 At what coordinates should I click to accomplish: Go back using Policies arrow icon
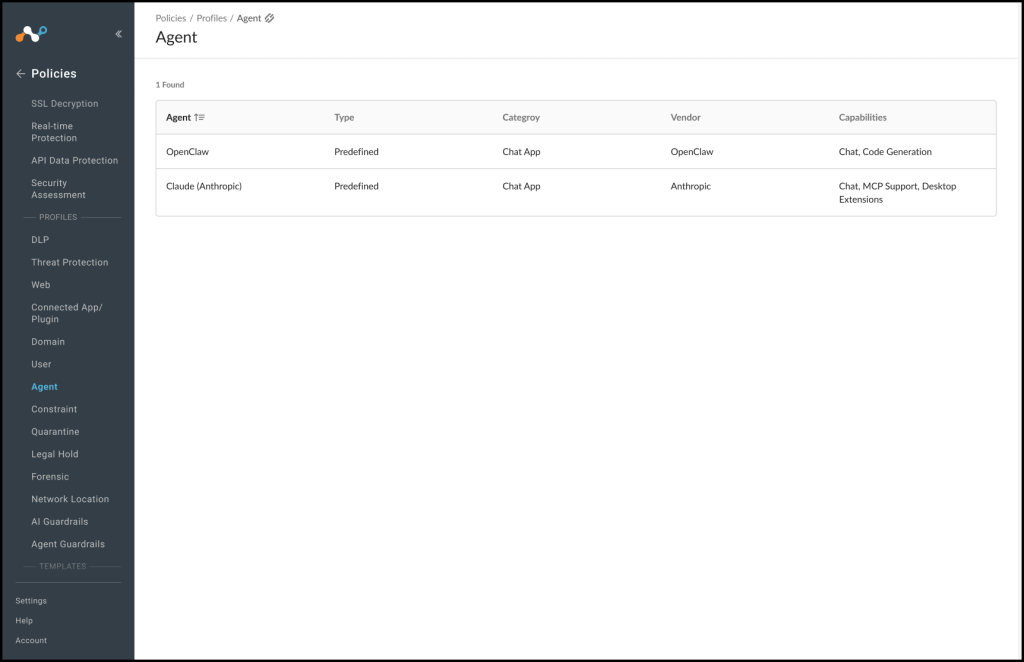pos(20,74)
